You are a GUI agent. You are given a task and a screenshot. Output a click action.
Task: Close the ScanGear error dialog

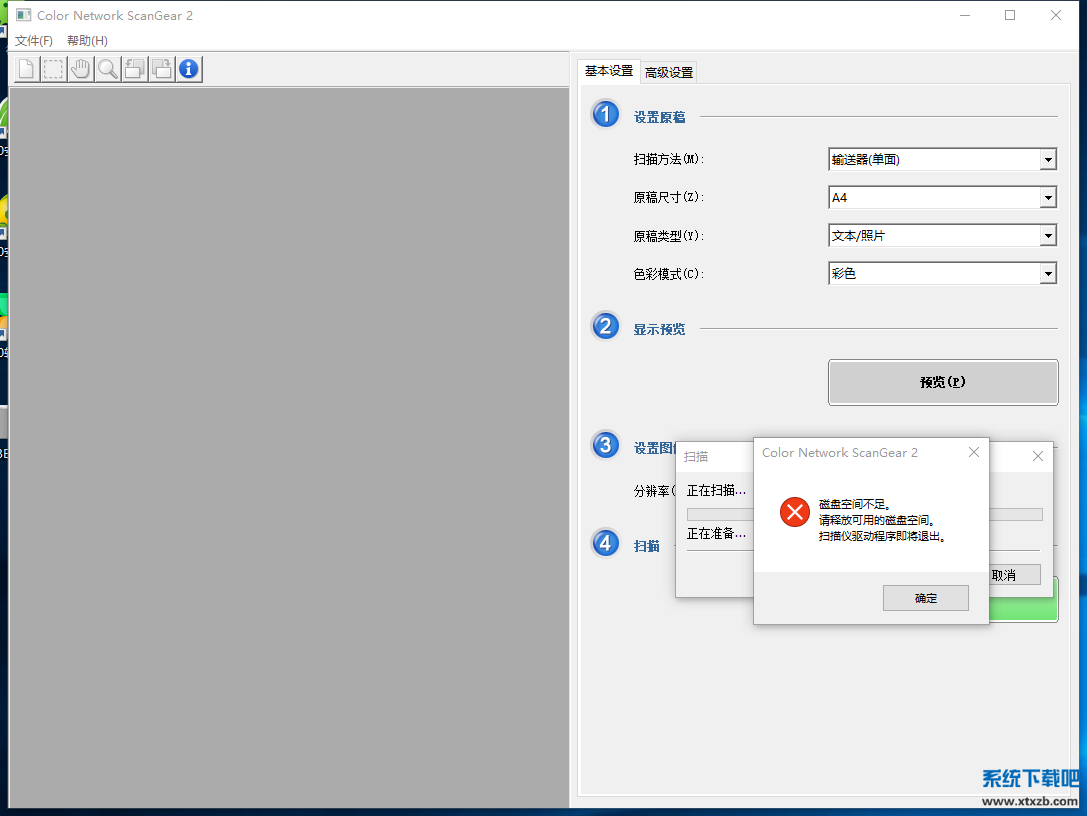[973, 453]
